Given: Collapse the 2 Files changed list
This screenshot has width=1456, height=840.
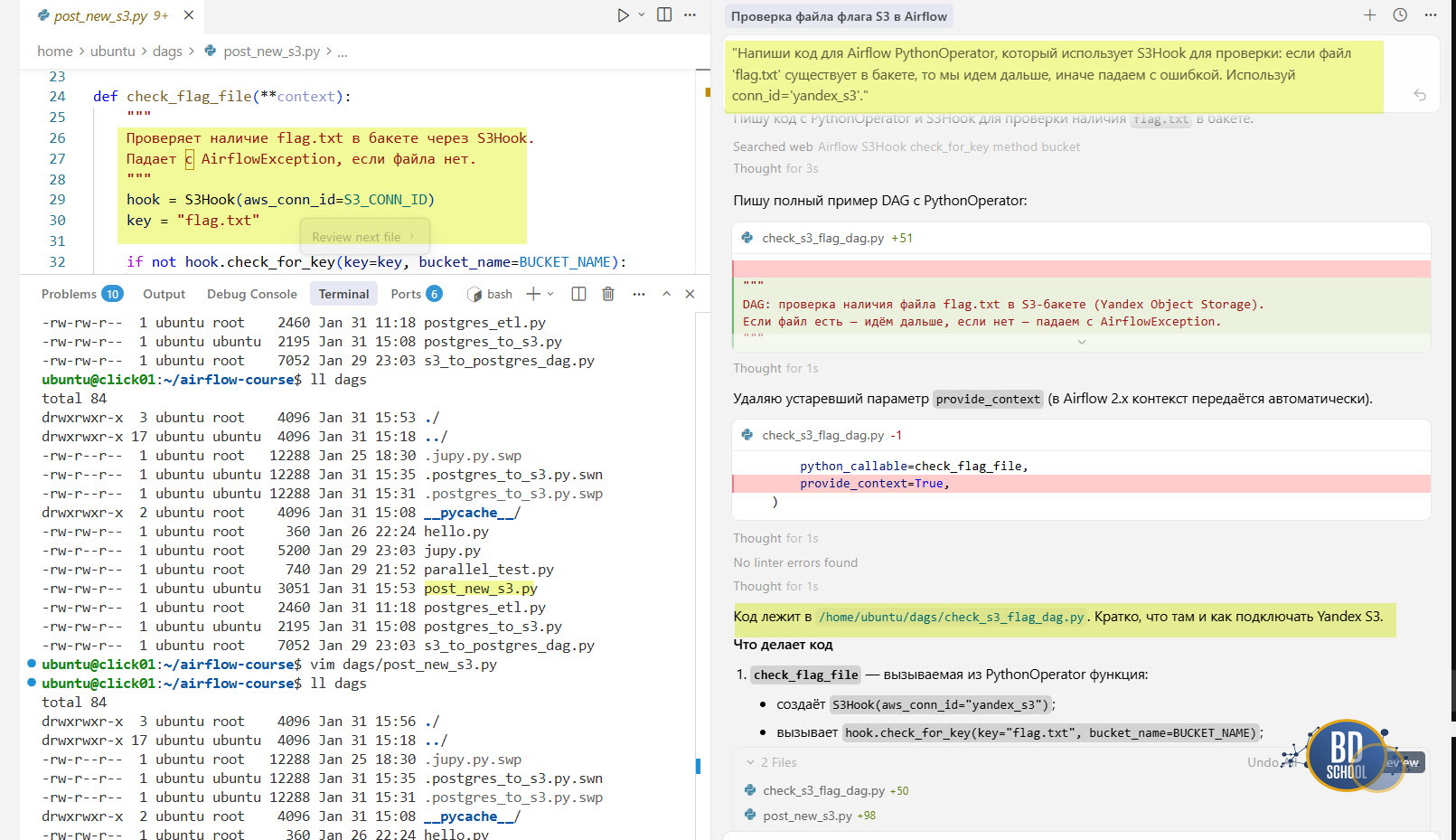Looking at the screenshot, I should coord(750,762).
